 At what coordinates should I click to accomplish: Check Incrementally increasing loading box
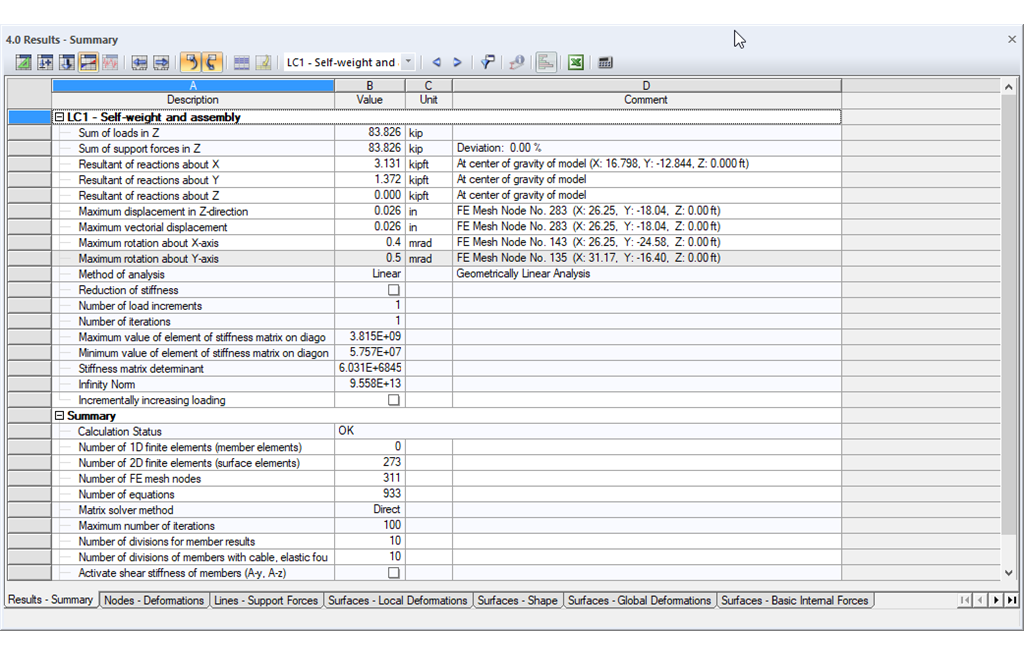click(x=393, y=400)
